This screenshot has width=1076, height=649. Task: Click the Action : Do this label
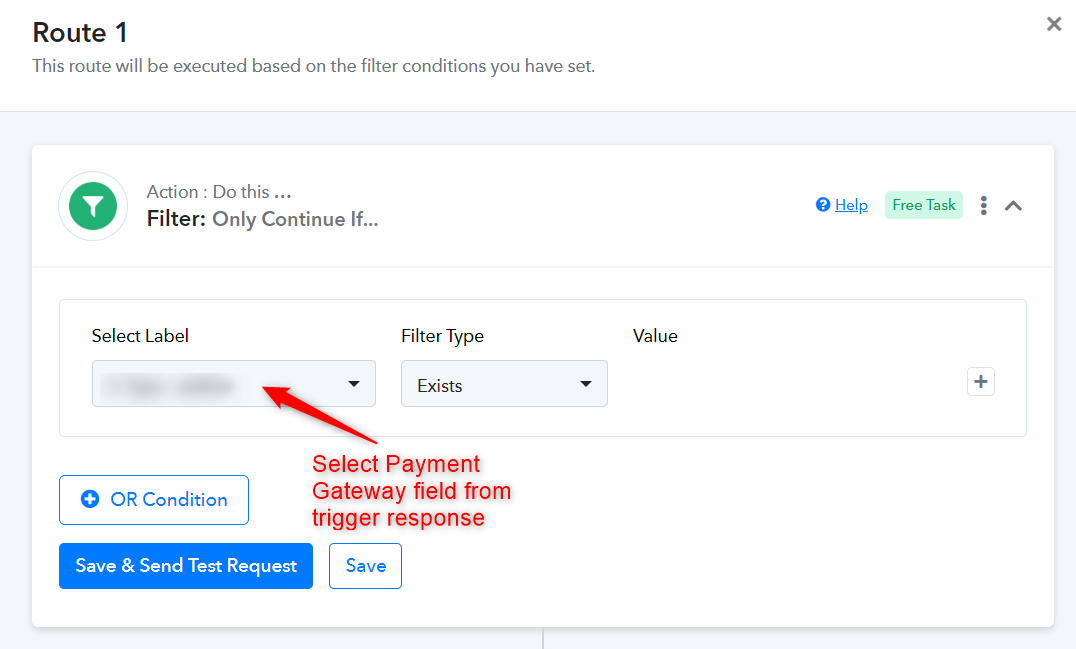click(x=219, y=191)
